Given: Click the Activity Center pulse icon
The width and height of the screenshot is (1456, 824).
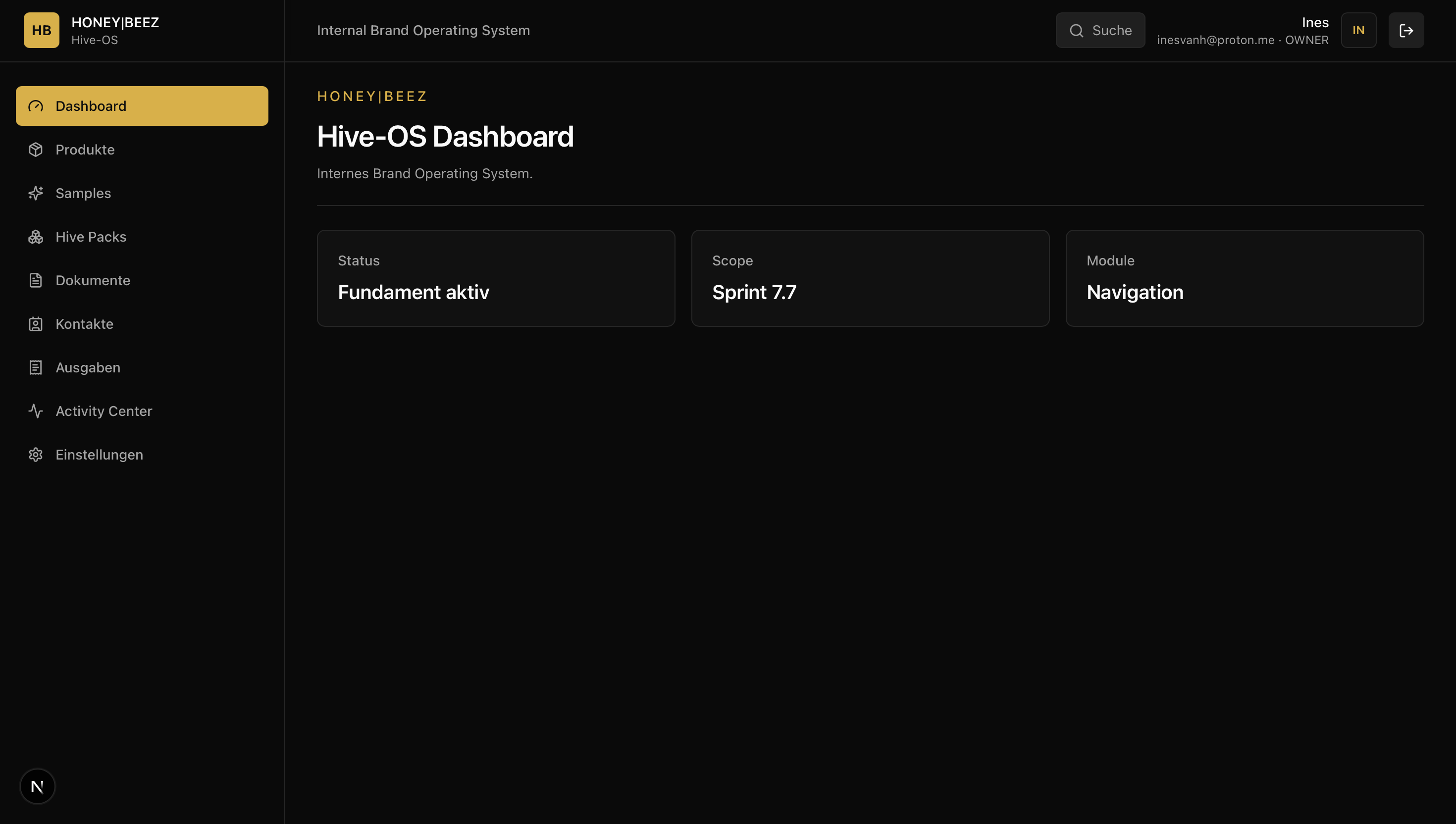Looking at the screenshot, I should [x=36, y=411].
